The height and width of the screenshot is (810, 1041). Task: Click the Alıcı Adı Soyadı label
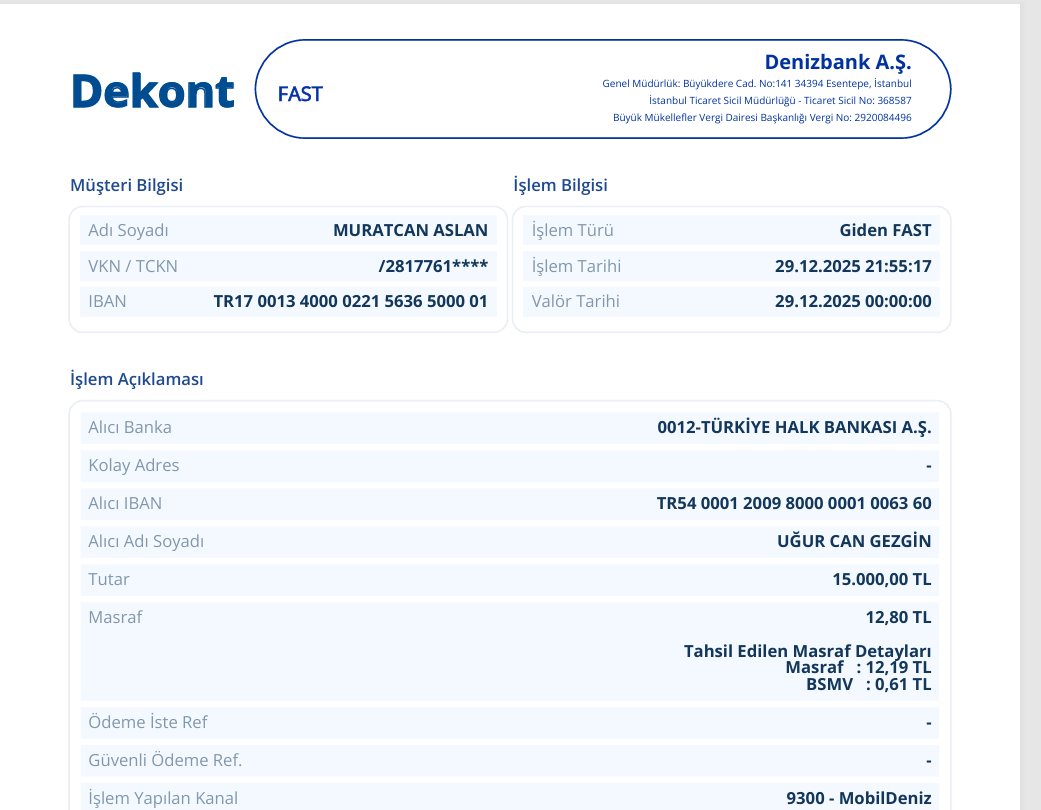(x=146, y=541)
